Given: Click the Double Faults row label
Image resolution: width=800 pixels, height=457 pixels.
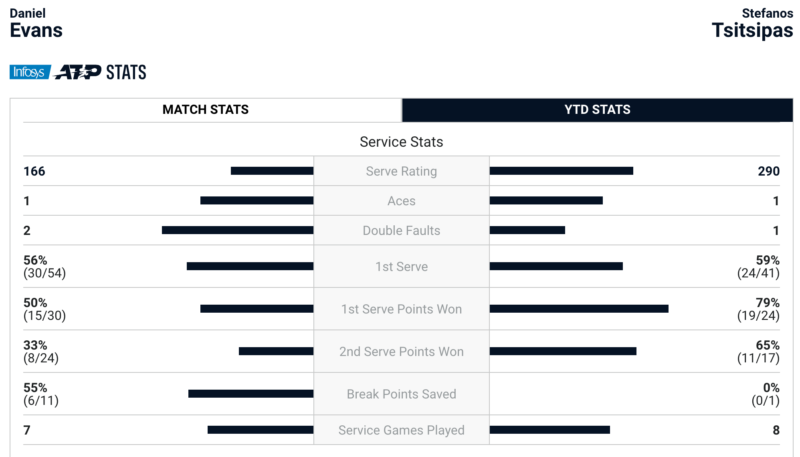Looking at the screenshot, I should (x=402, y=231).
